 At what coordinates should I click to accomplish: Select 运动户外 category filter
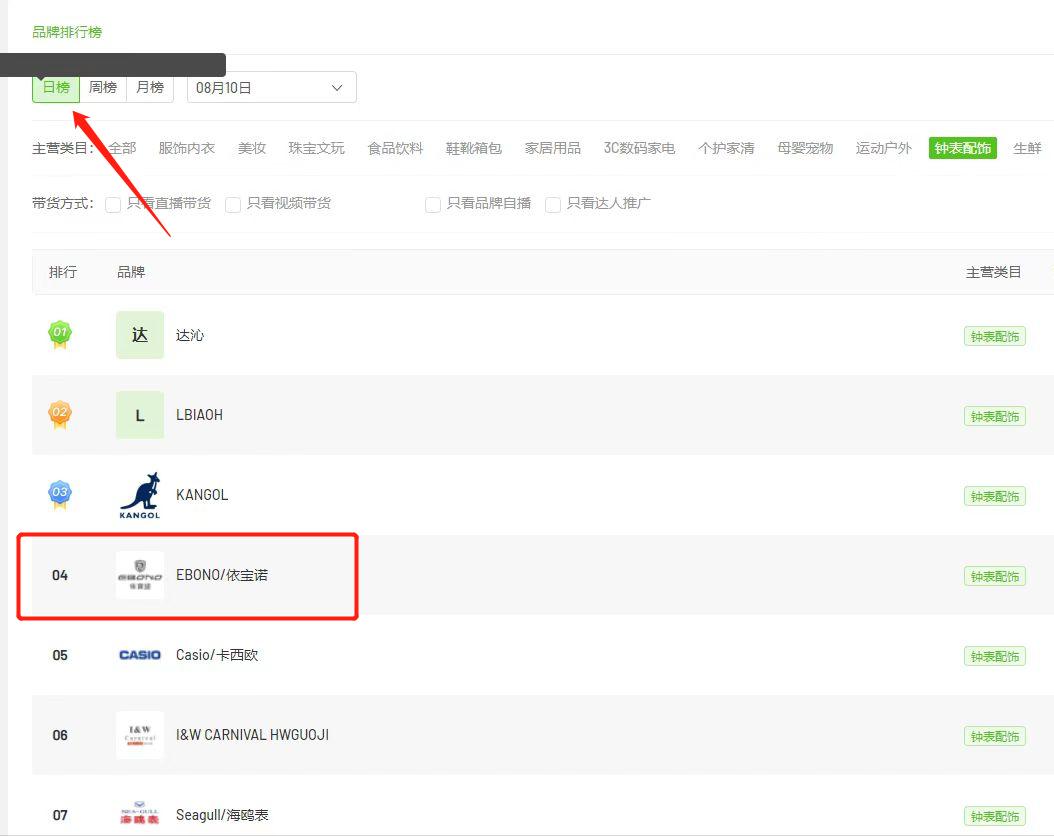pos(884,148)
